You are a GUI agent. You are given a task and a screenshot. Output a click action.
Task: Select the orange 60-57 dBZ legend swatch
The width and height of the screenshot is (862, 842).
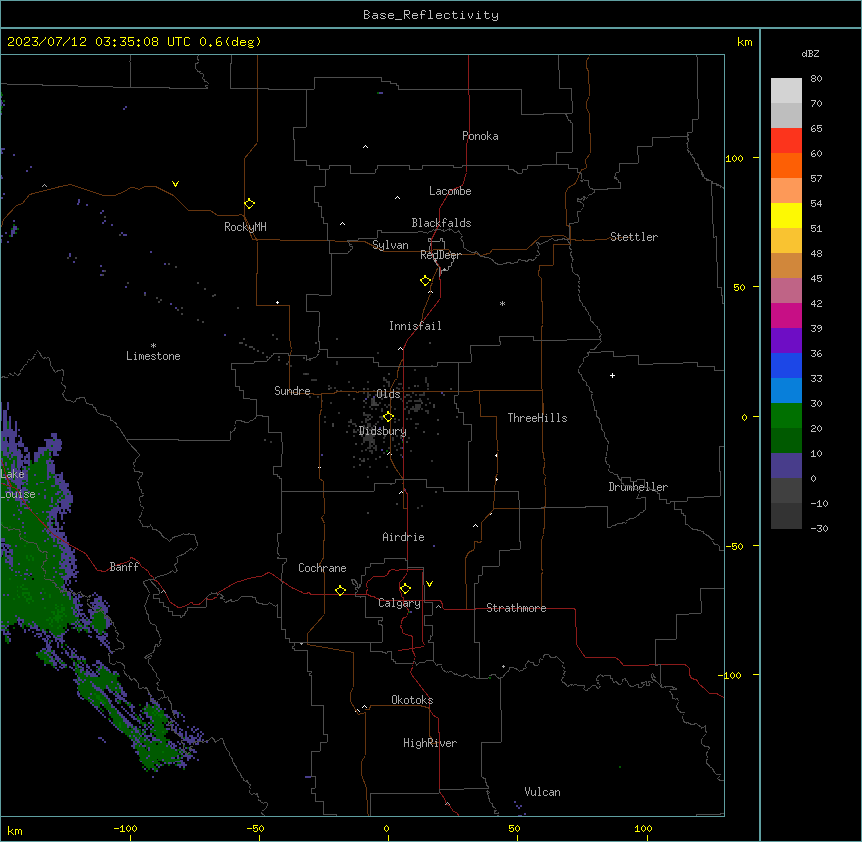[x=786, y=165]
